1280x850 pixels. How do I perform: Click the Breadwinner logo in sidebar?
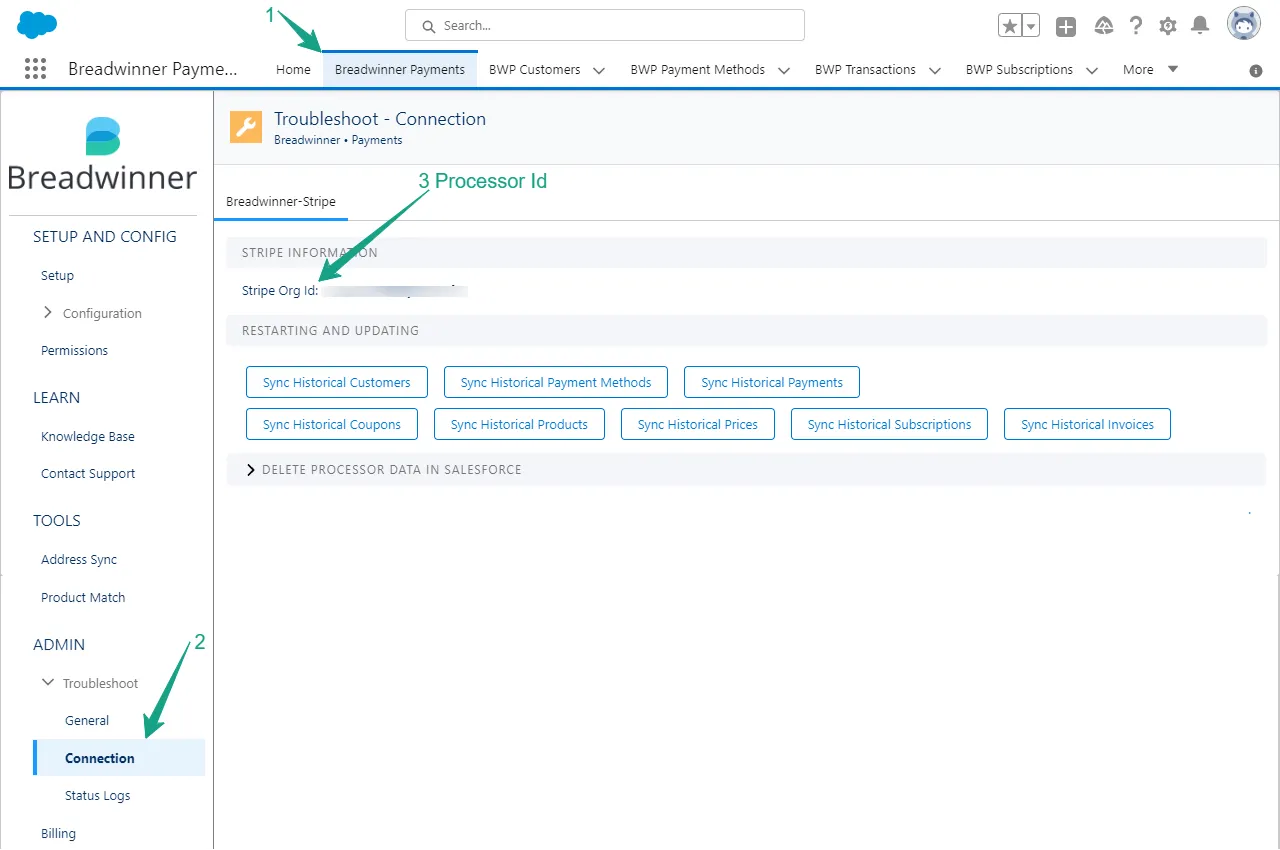pos(102,155)
